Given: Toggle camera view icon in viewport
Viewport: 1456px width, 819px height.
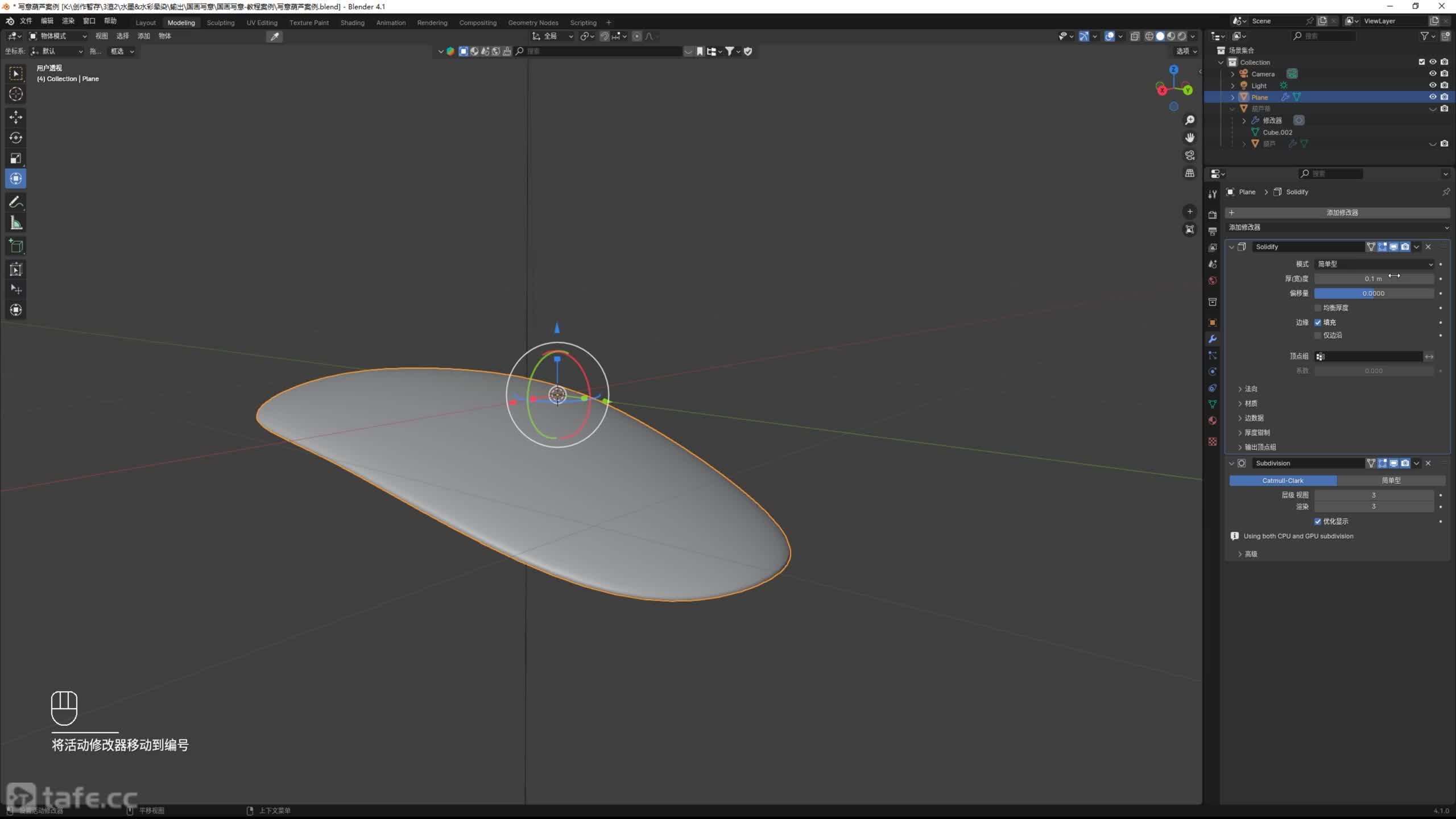Looking at the screenshot, I should tap(1189, 155).
